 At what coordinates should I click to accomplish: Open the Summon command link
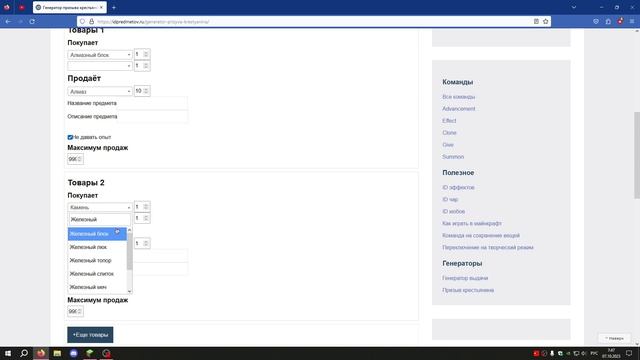pyautogui.click(x=453, y=157)
